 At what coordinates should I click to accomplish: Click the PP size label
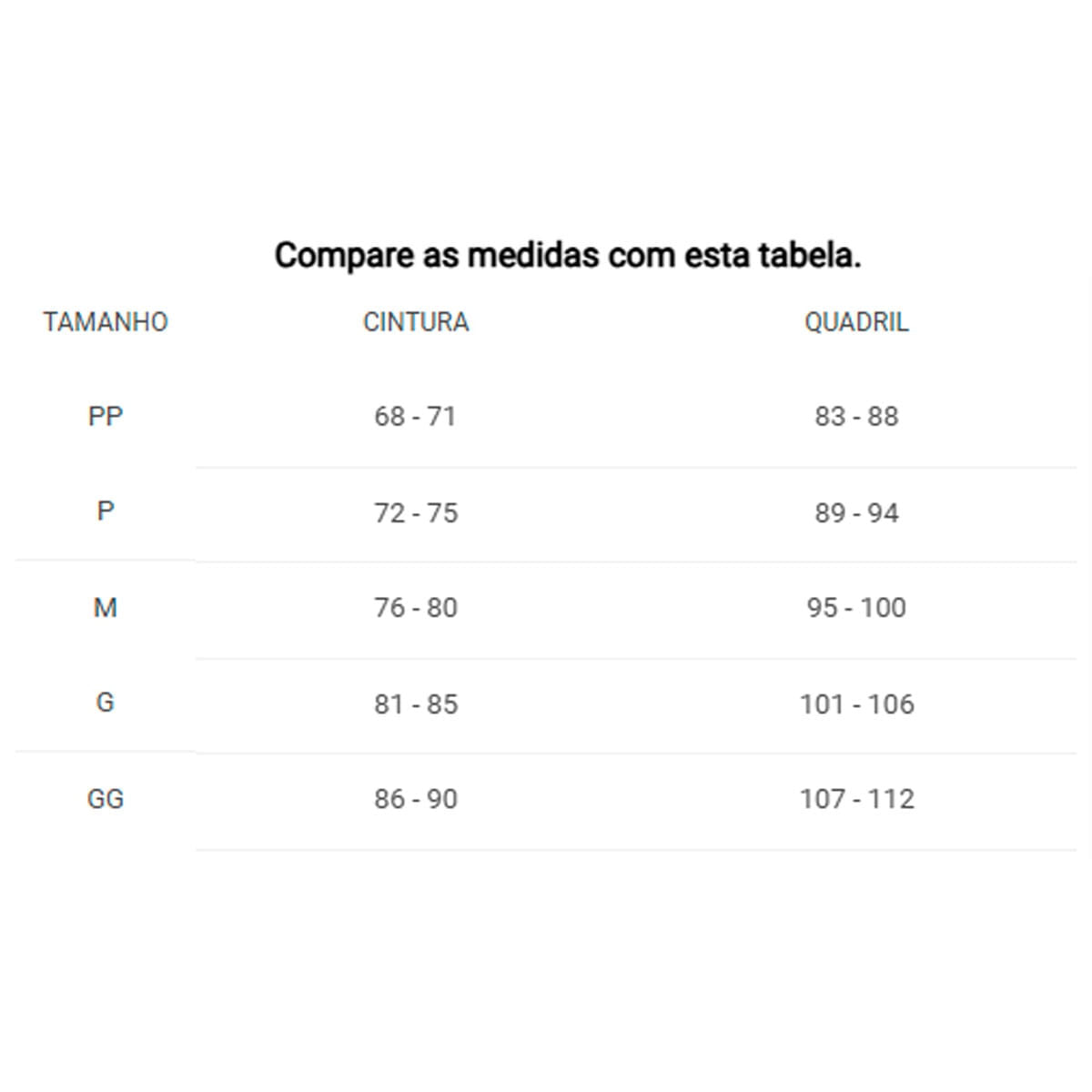click(x=106, y=416)
